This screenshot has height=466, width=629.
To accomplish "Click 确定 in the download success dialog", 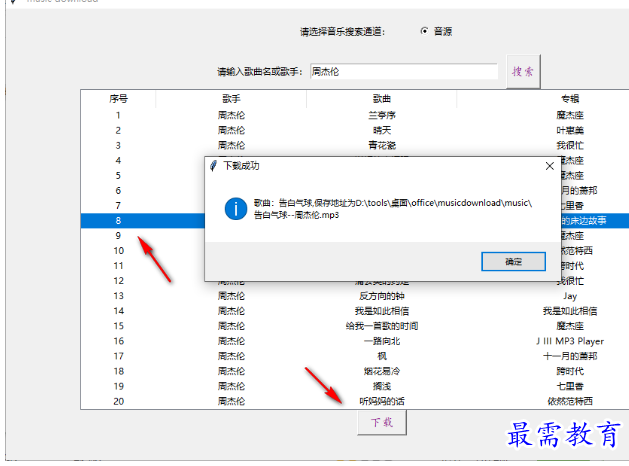I will point(513,261).
